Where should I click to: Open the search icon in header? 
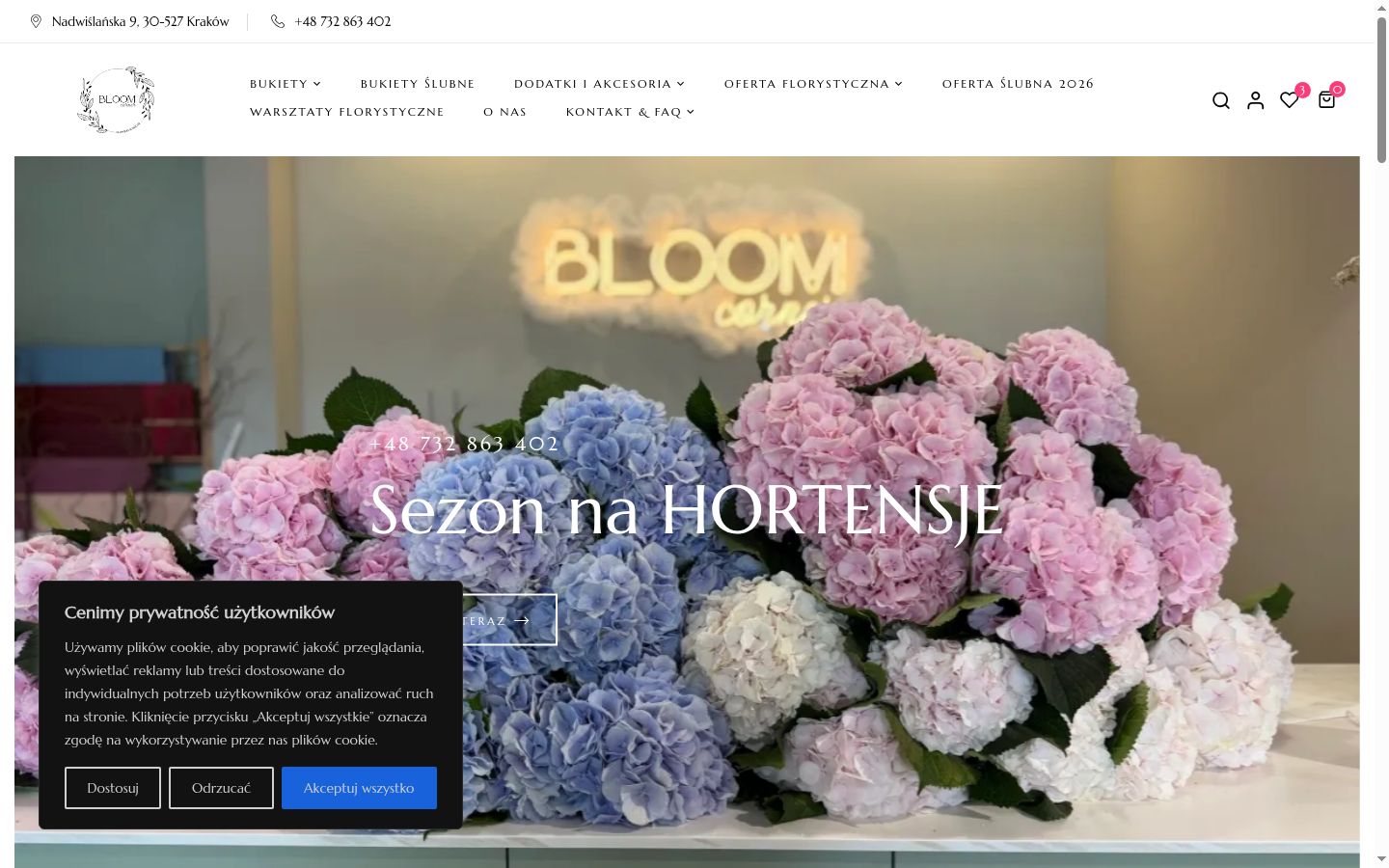tap(1220, 100)
